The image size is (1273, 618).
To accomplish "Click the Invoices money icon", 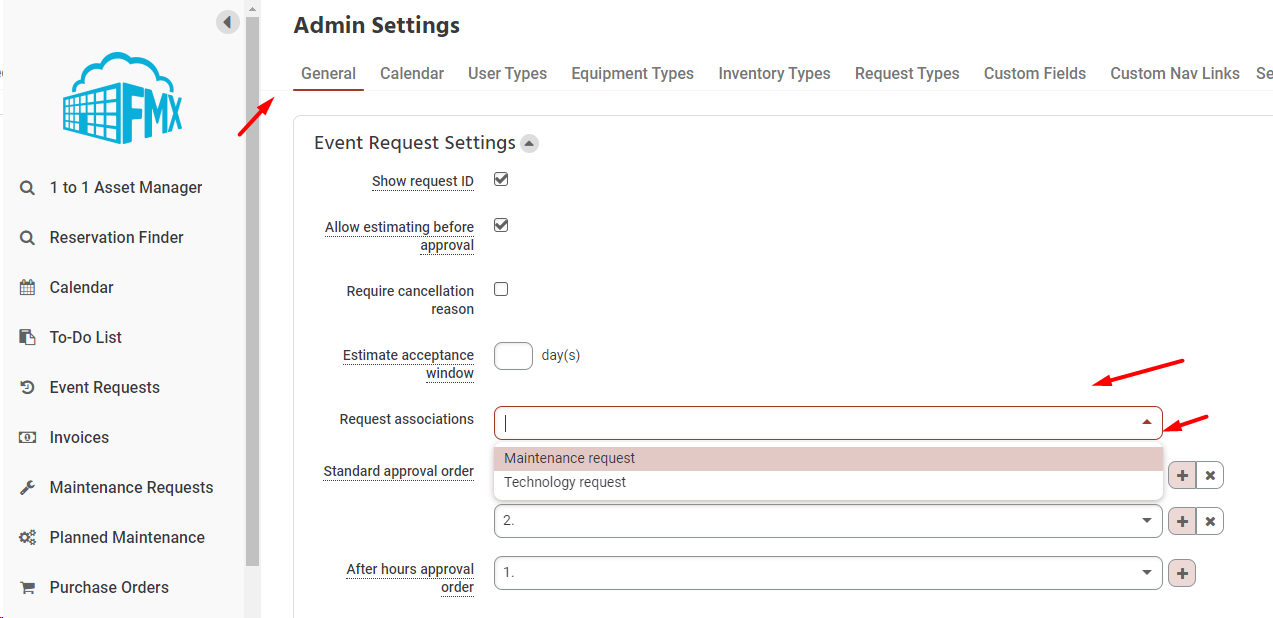I will tap(28, 437).
